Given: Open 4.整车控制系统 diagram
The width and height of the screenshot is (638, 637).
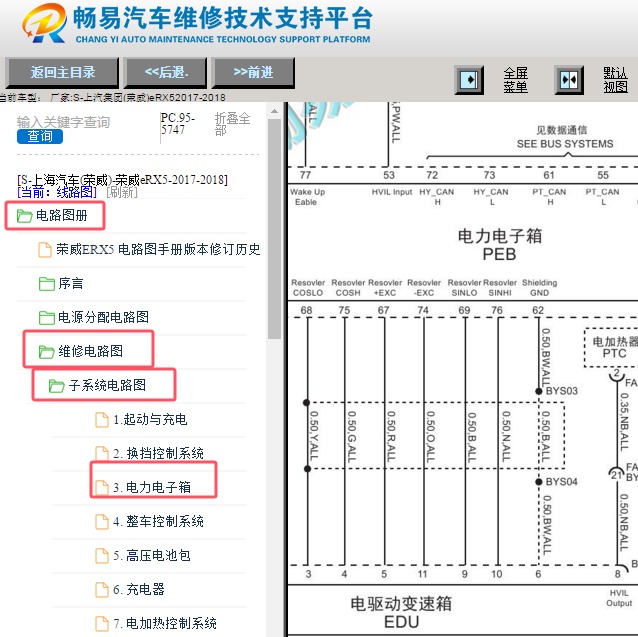Looking at the screenshot, I should (158, 521).
